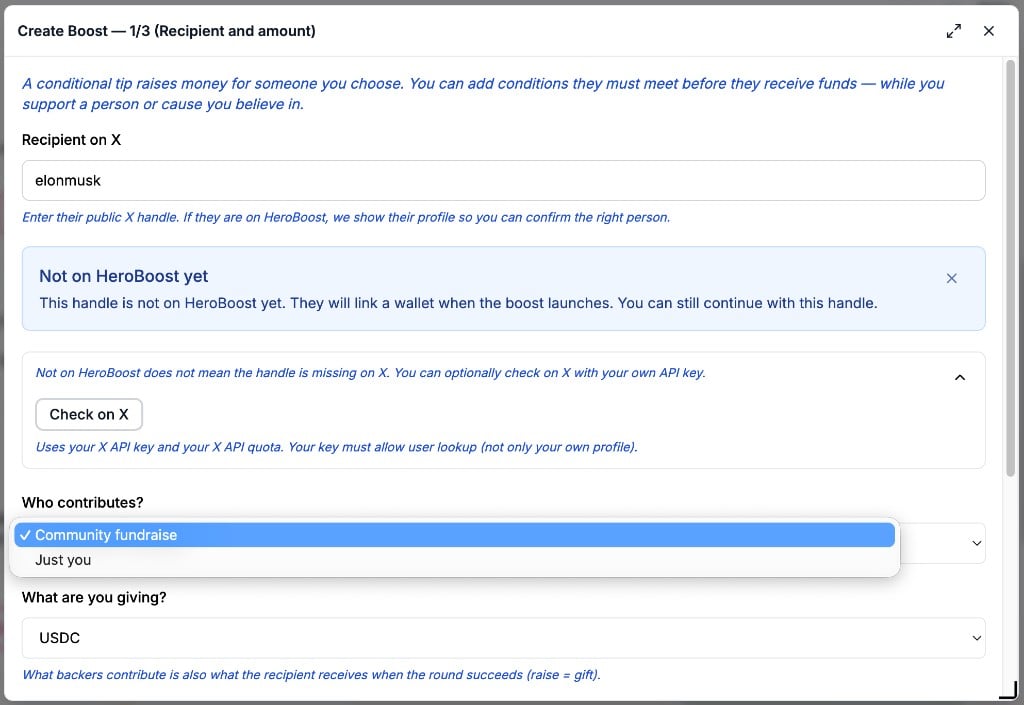1024x705 pixels.
Task: Collapse the Check on X info section
Action: coord(960,377)
